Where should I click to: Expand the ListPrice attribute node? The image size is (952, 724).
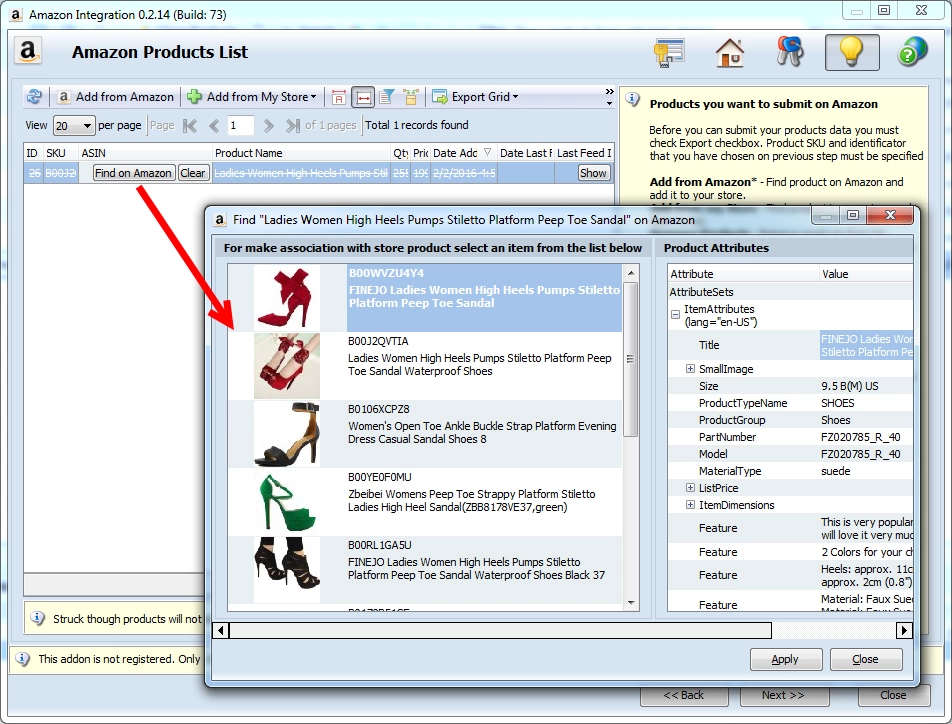(690, 487)
